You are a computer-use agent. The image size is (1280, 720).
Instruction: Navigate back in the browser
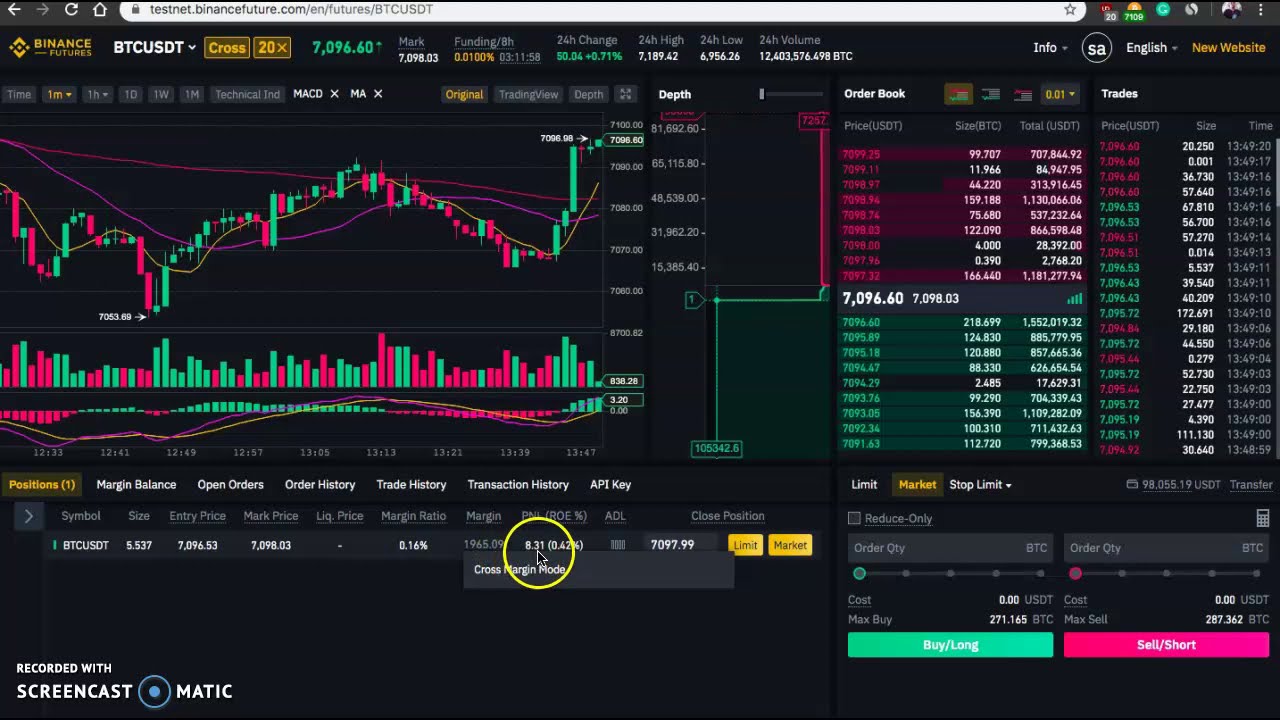14,9
